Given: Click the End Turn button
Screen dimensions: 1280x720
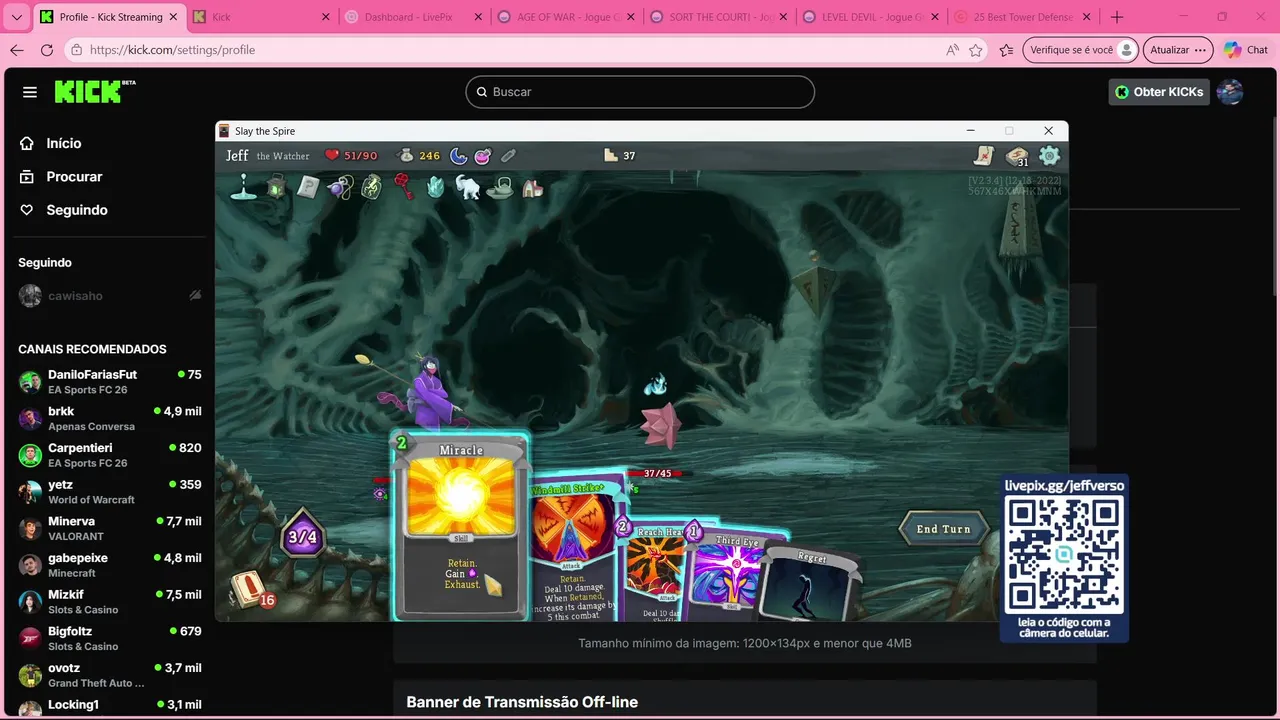Looking at the screenshot, I should (944, 529).
